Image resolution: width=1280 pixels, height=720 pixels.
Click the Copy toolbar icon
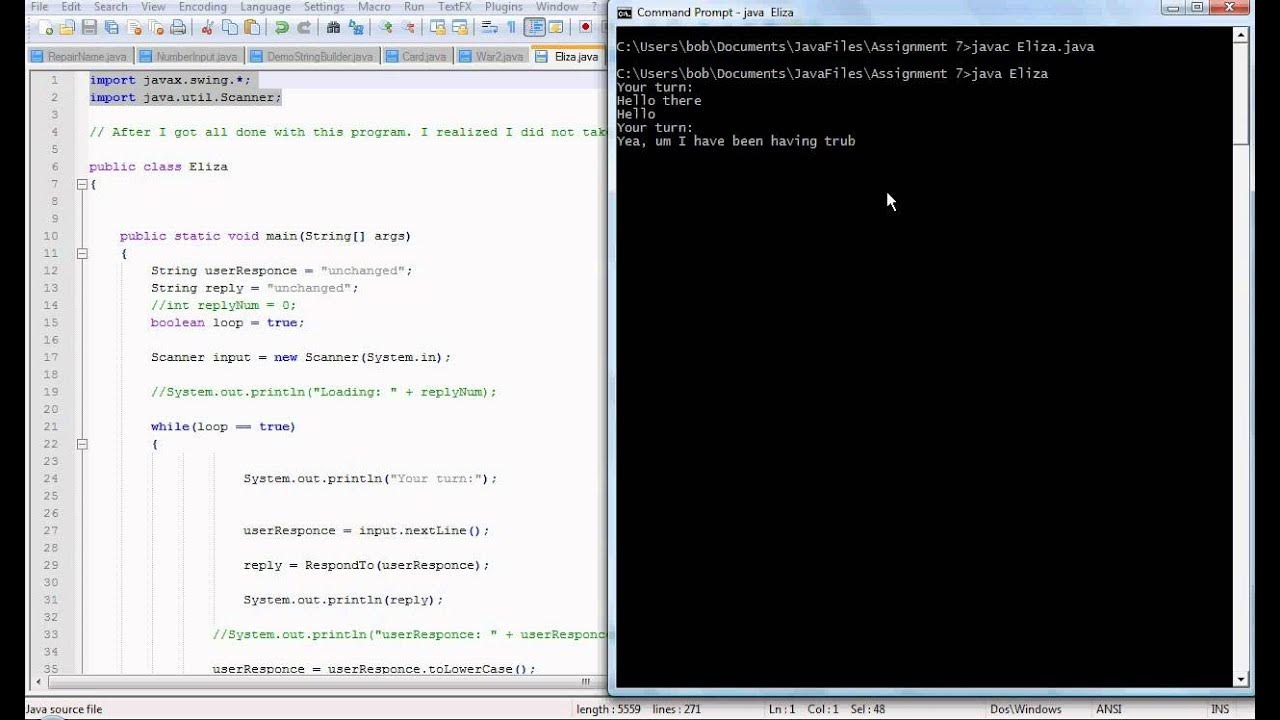coord(229,28)
